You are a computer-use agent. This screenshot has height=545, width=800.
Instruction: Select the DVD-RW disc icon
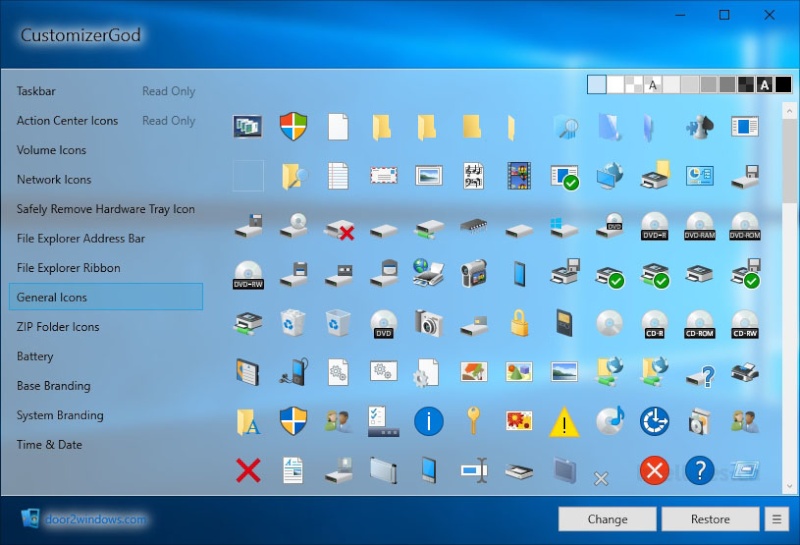tap(248, 275)
